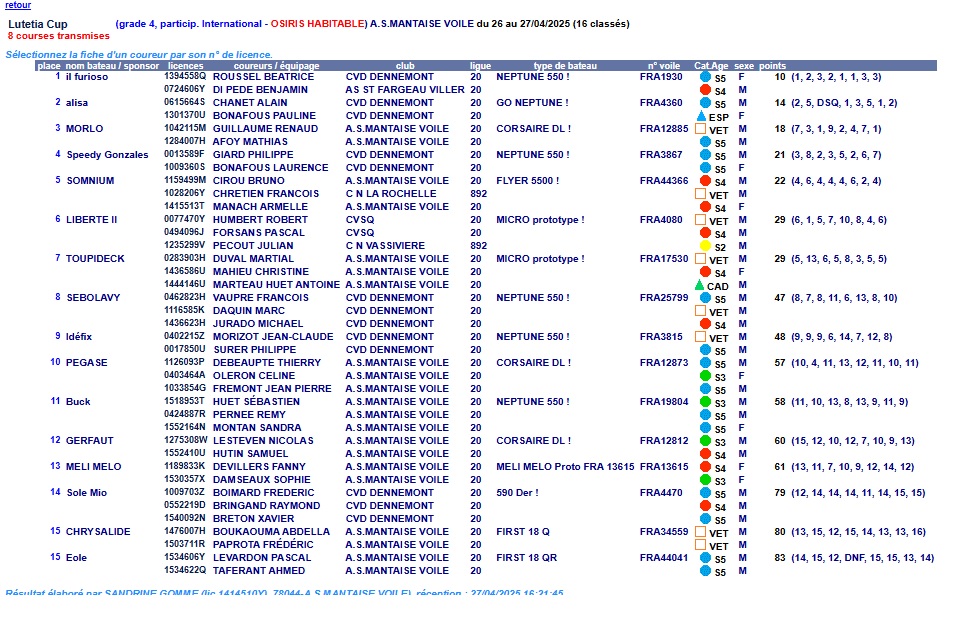Image resolution: width=970 pixels, height=618 pixels.
Task: Click green S3 circle icon for LESTEVEN NICOLAS
Action: click(x=705, y=441)
